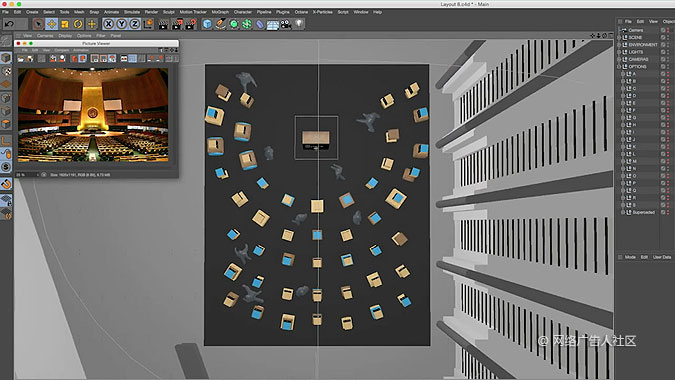Toggle visibility dots for SCENE
This screenshot has width=675, height=380.
(668, 37)
